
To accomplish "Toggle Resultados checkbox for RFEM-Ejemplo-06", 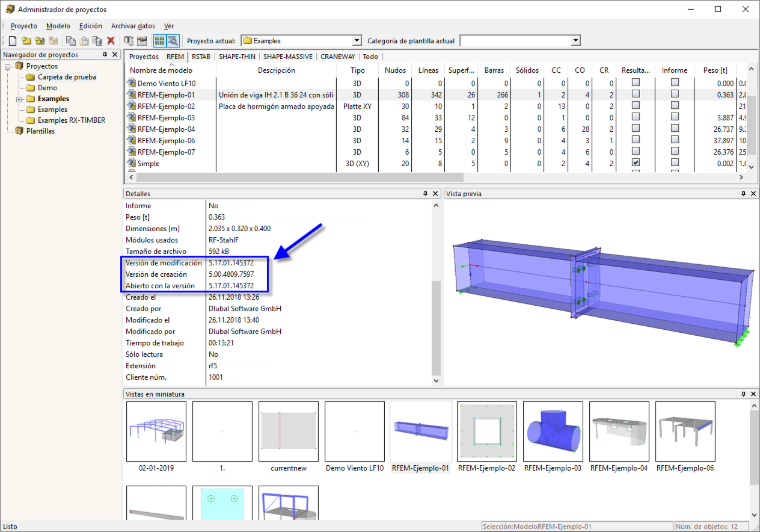I will click(x=636, y=140).
